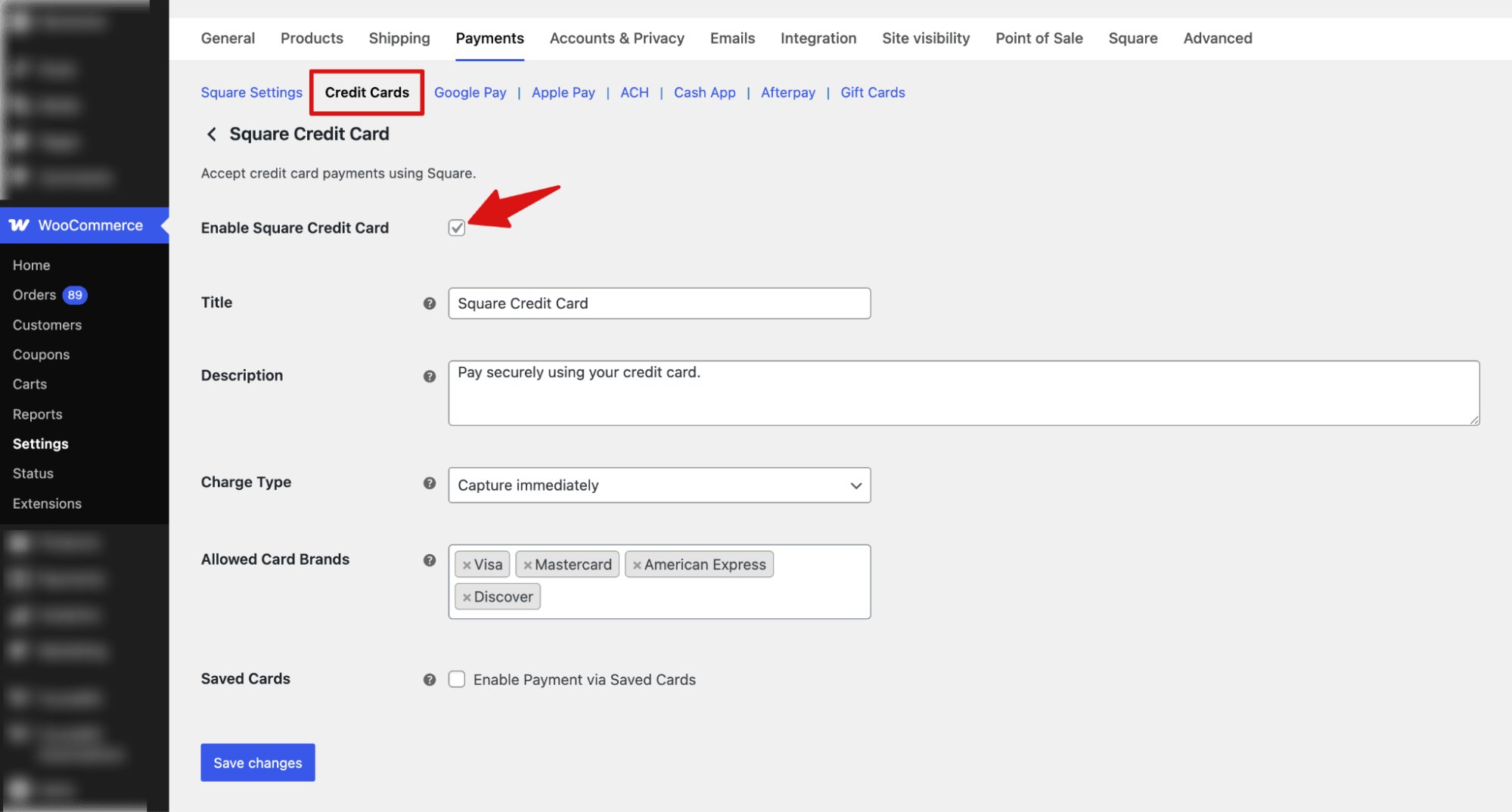Open Customers in WooCommerce sidebar
Viewport: 1512px width, 812px height.
coord(47,325)
